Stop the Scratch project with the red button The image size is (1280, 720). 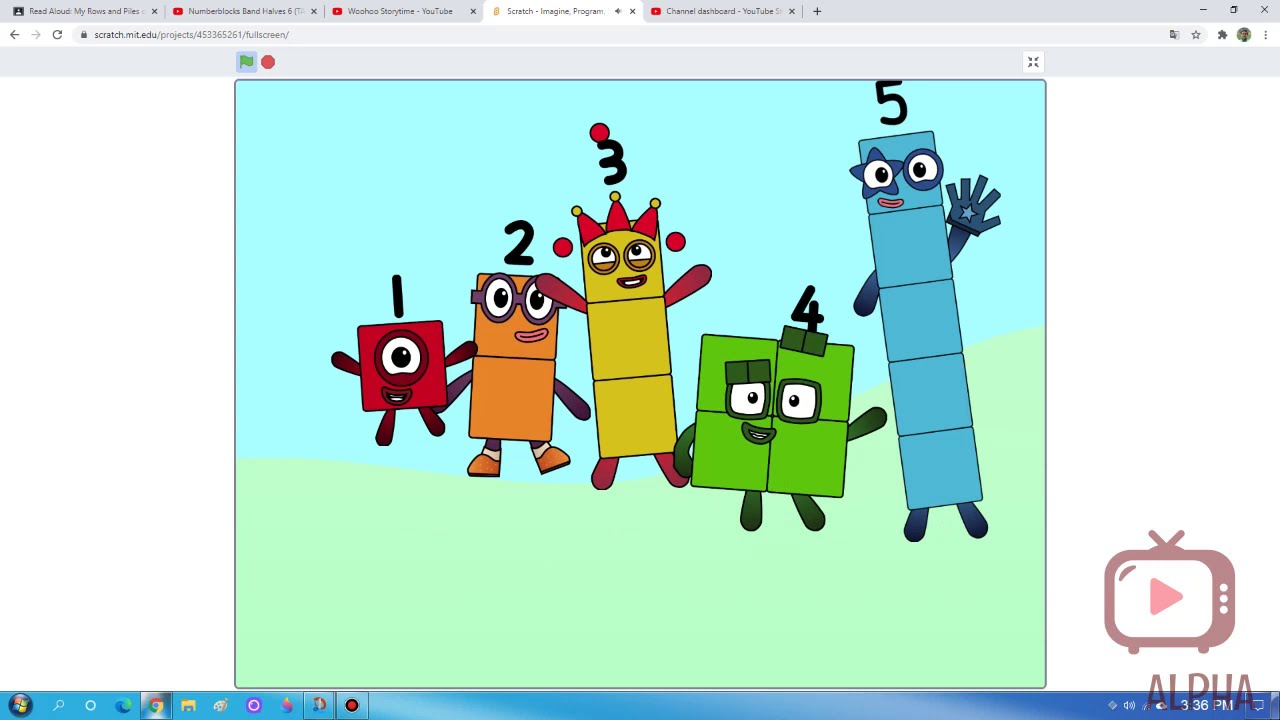268,62
